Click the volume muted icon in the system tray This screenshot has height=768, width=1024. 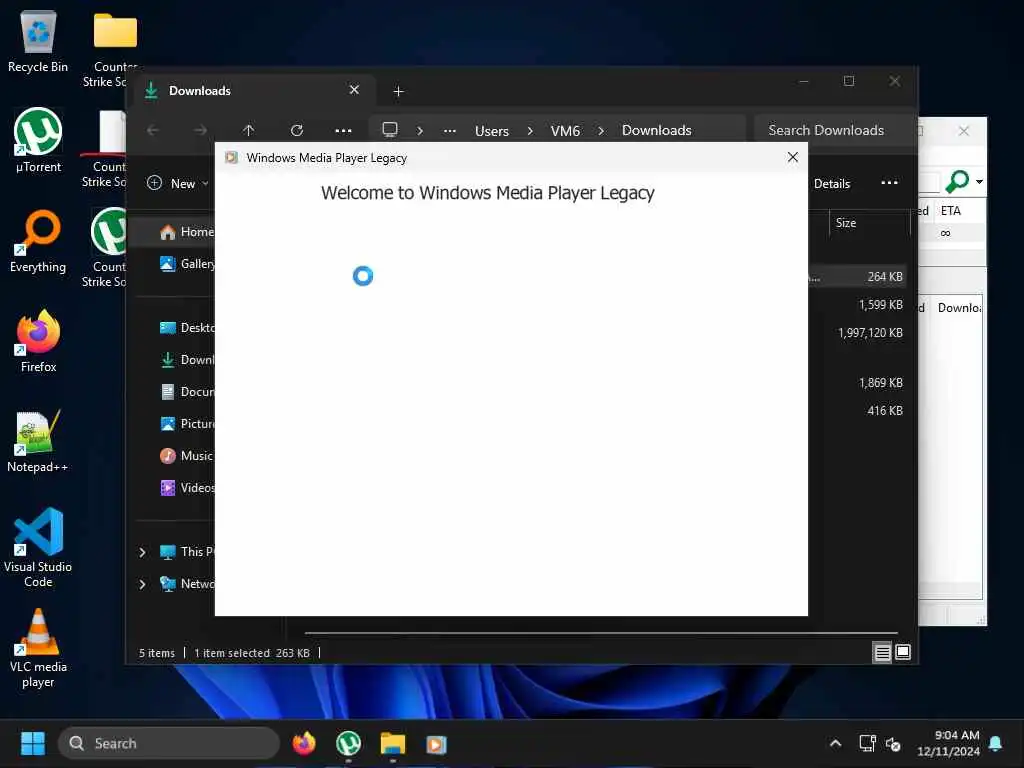pyautogui.click(x=893, y=744)
